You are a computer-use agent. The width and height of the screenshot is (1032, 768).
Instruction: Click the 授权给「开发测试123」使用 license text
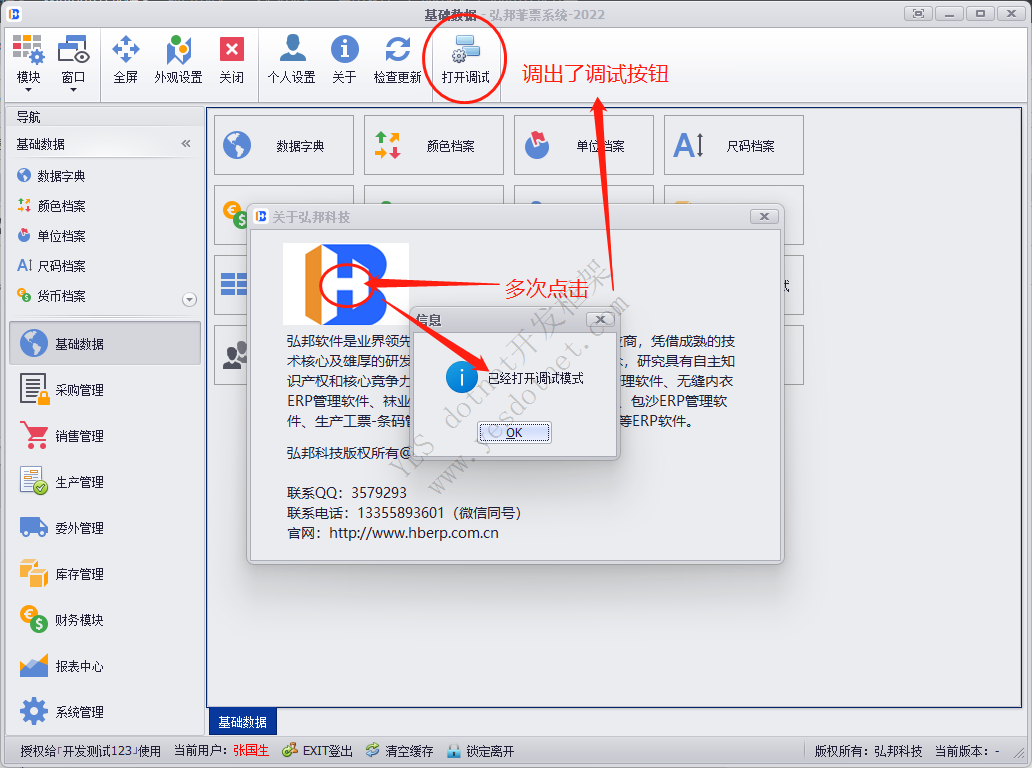point(91,751)
